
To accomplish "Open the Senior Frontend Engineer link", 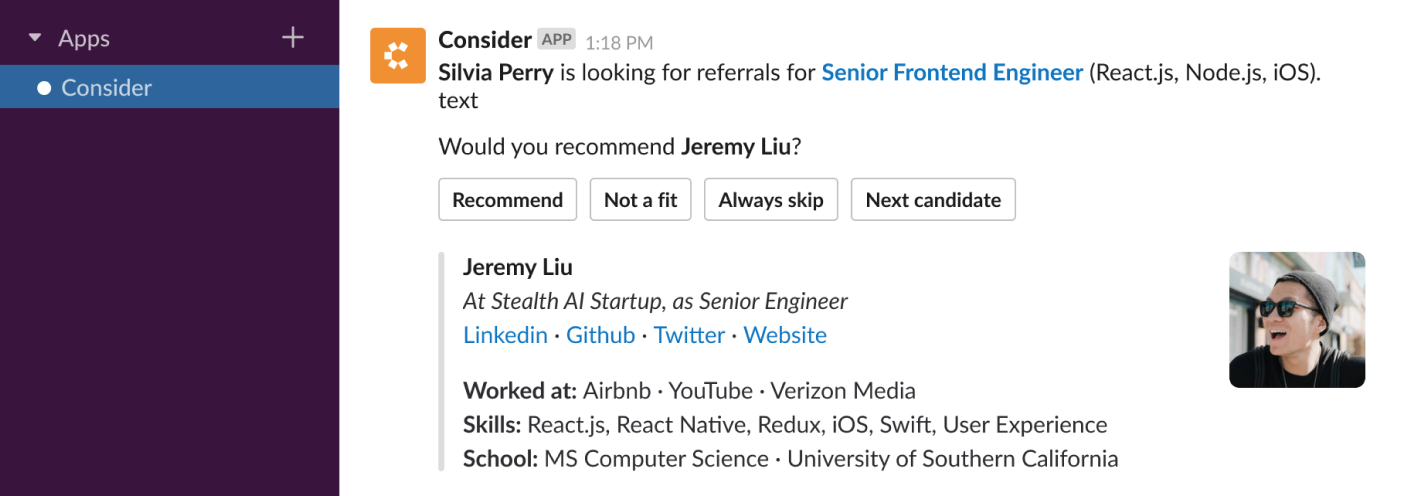I will point(952,72).
